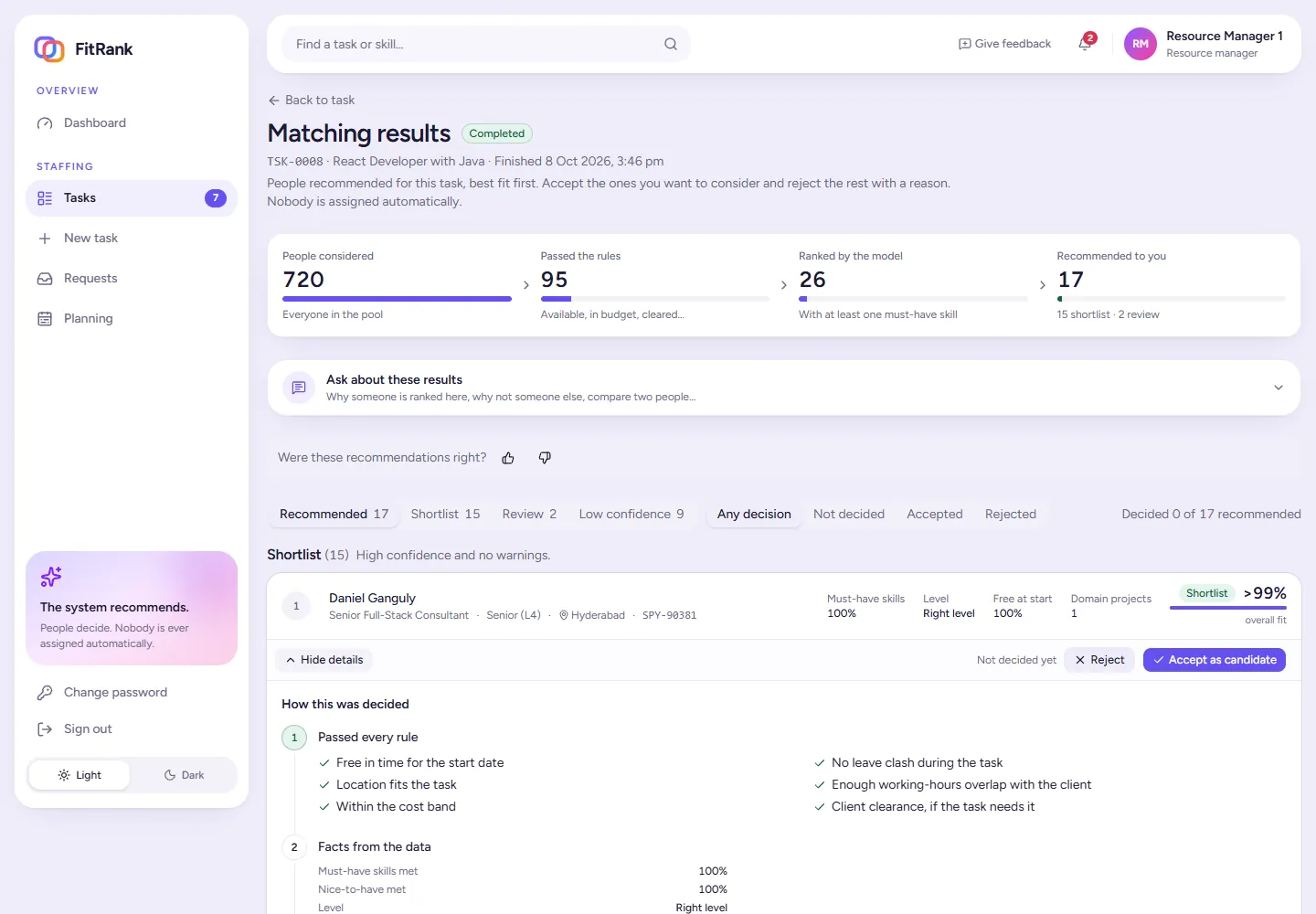
Task: Click the 'Passed every rule' step heading
Action: (368, 738)
